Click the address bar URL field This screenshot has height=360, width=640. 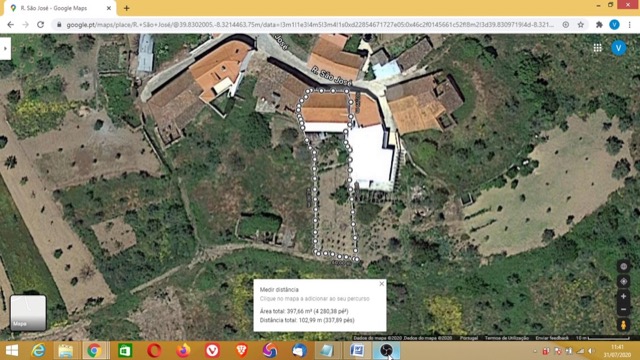pyautogui.click(x=310, y=25)
